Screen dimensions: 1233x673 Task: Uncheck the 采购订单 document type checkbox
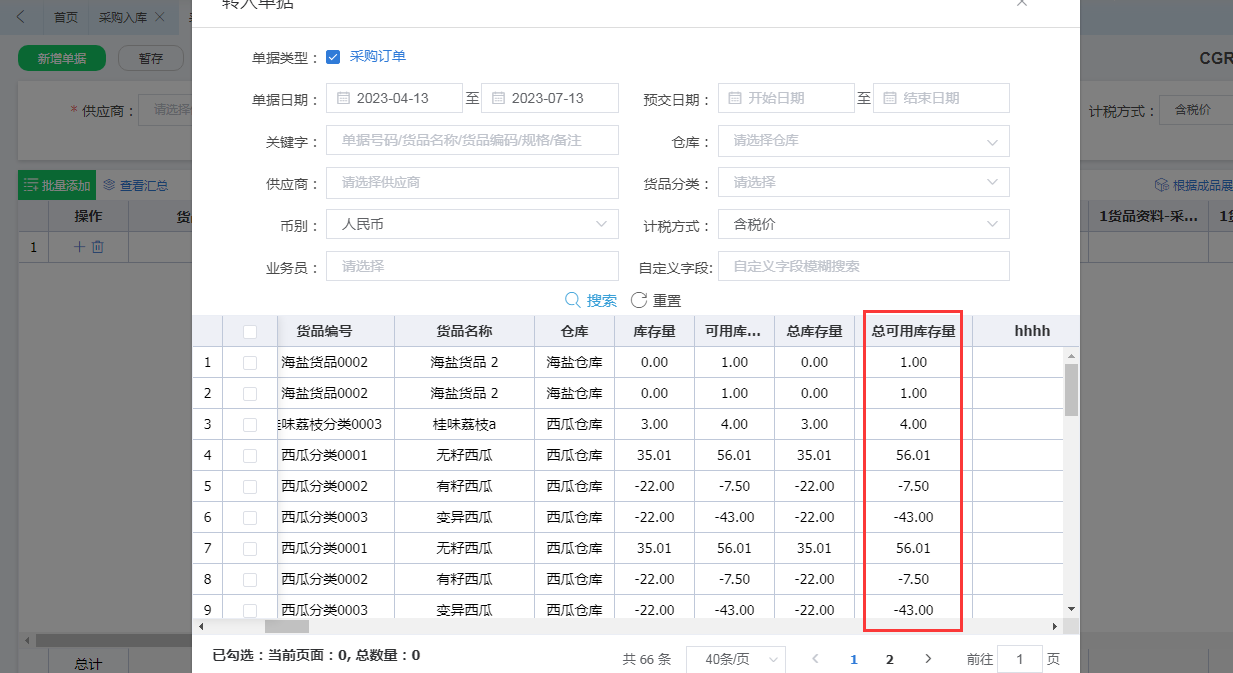pos(333,57)
